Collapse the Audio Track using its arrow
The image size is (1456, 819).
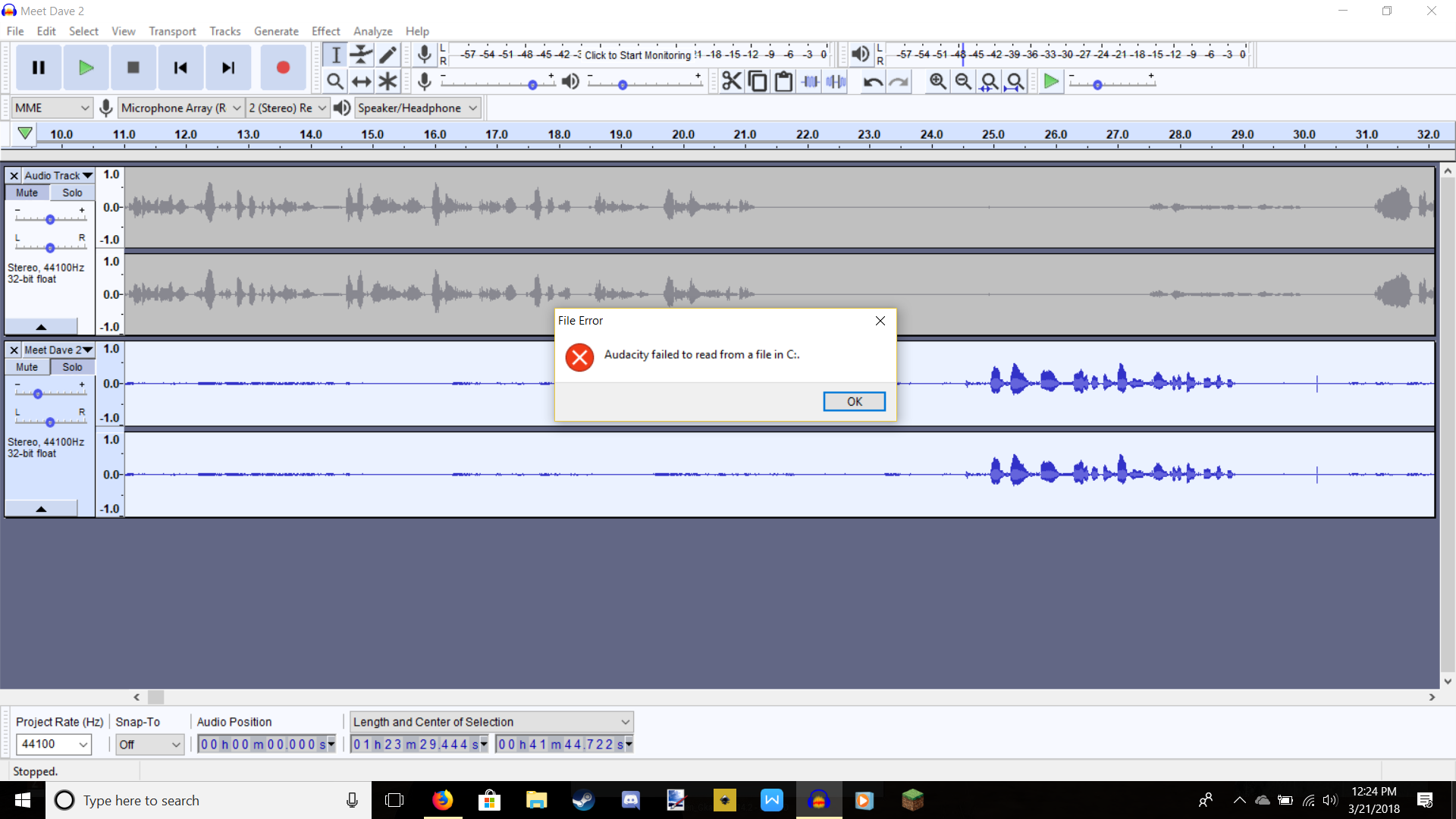point(40,326)
